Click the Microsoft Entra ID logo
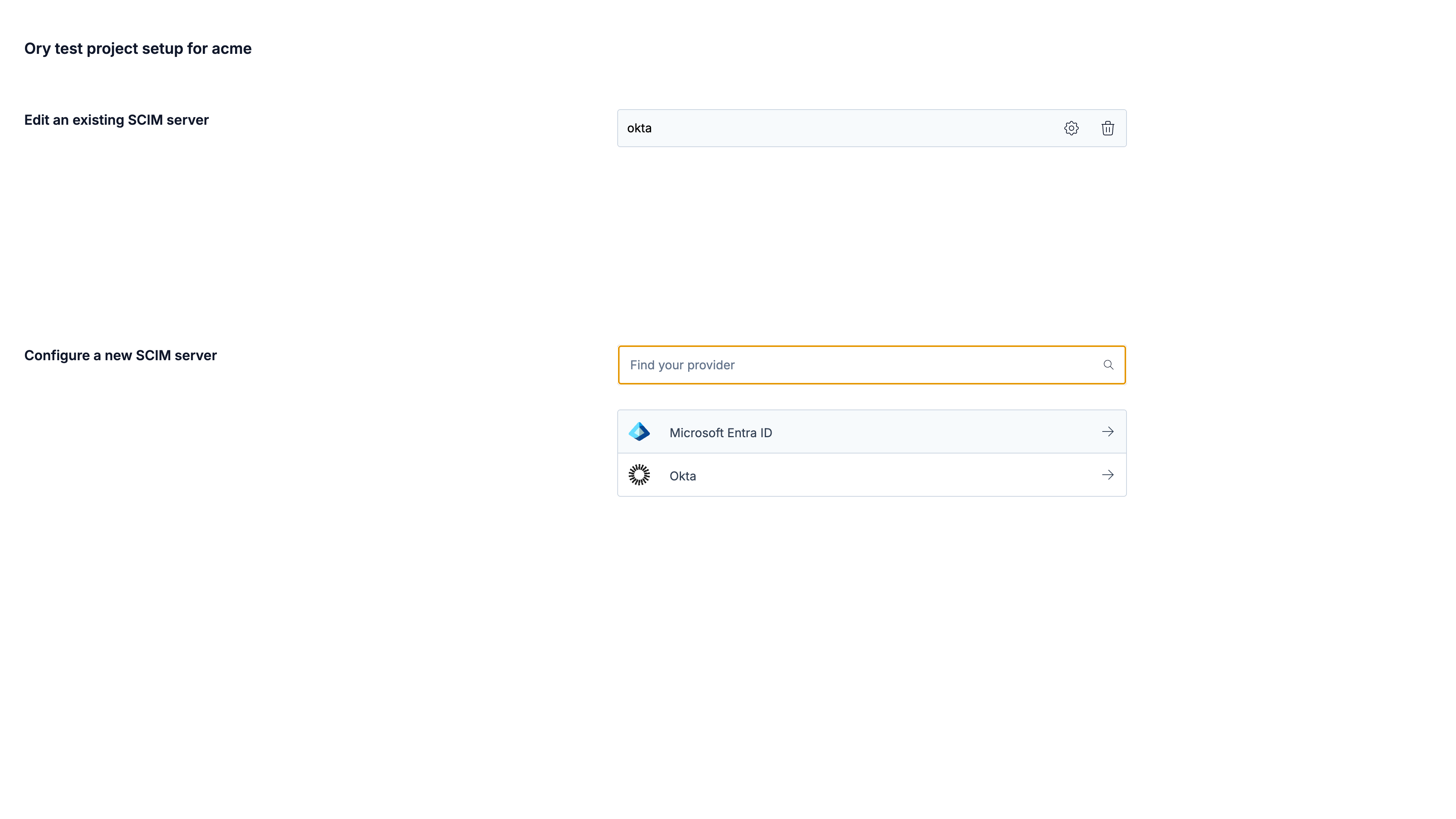Image resolution: width=1456 pixels, height=819 pixels. click(639, 431)
